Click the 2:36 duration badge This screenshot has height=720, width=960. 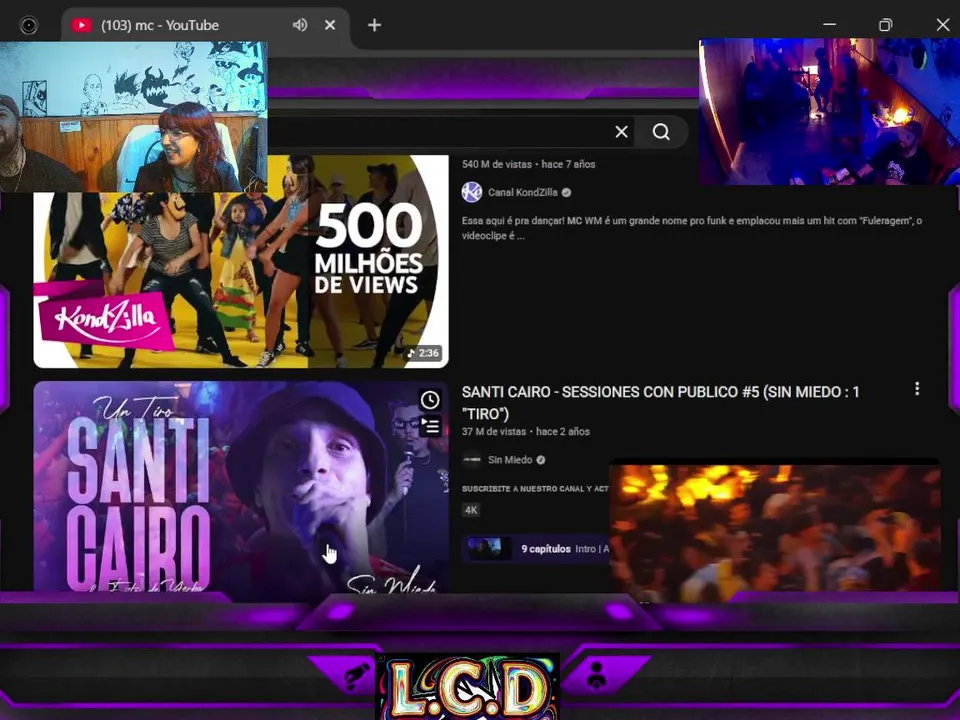(x=424, y=353)
